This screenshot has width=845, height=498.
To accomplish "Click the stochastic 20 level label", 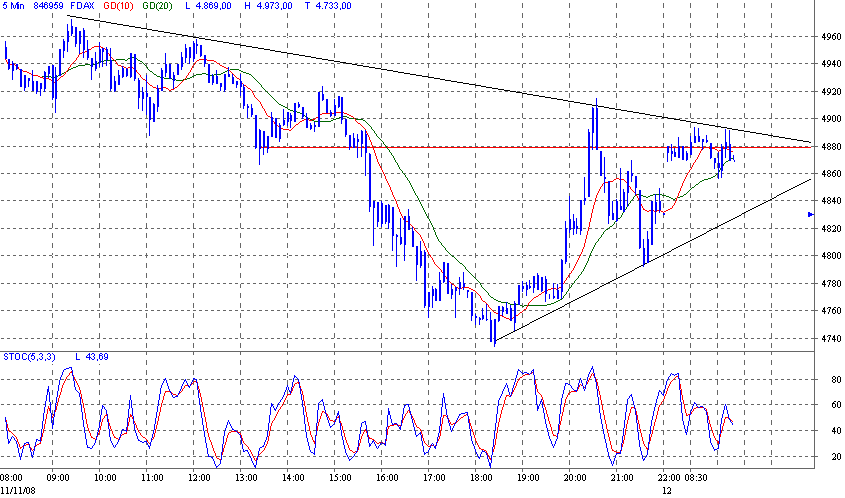I will click(x=836, y=456).
